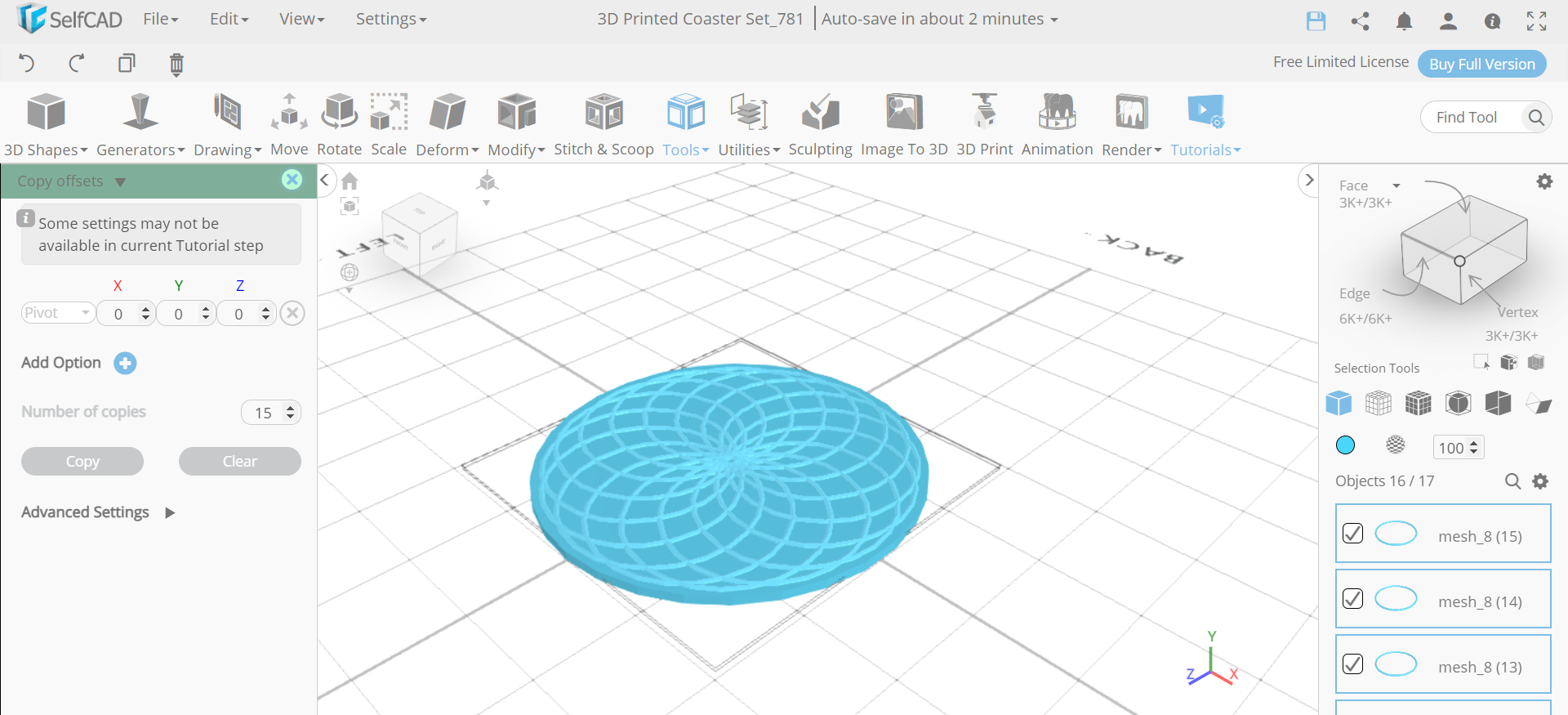
Task: Toggle fullscreen mode icon
Action: 1536,21
